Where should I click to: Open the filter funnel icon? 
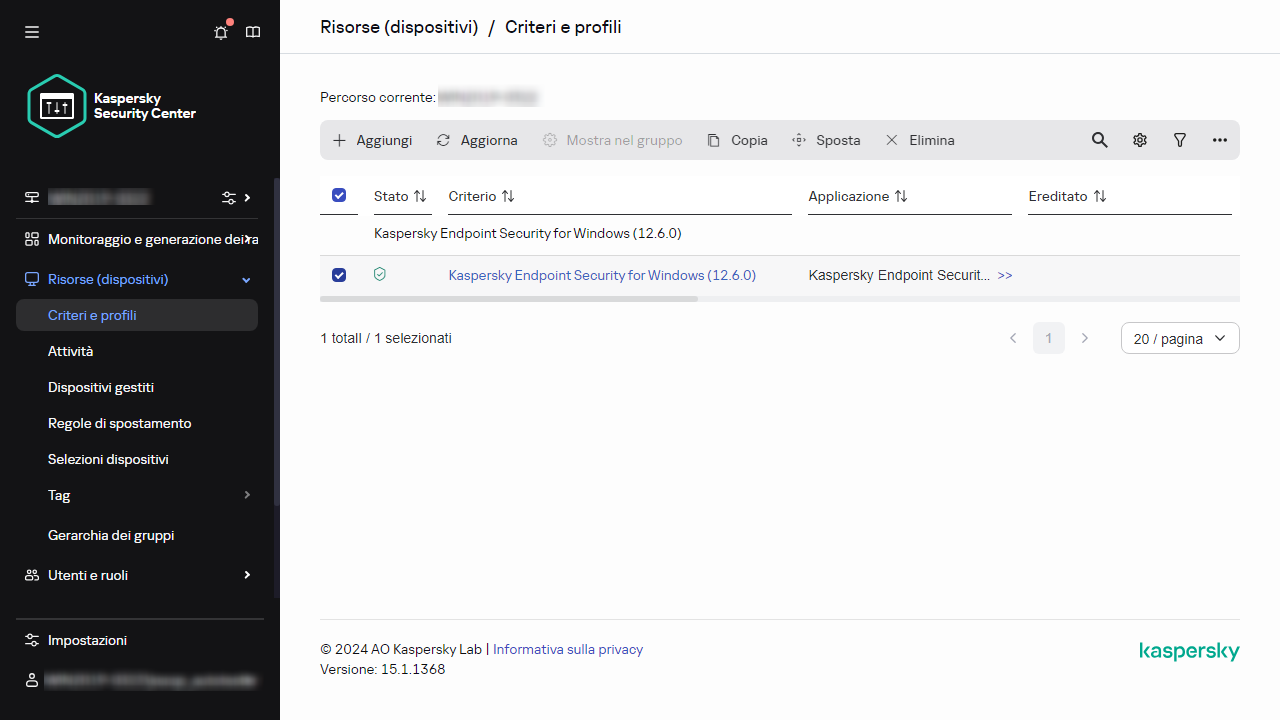pyautogui.click(x=1180, y=140)
